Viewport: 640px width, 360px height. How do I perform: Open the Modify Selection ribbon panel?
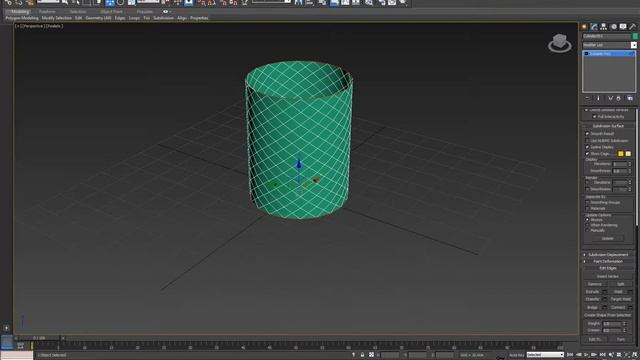57,18
